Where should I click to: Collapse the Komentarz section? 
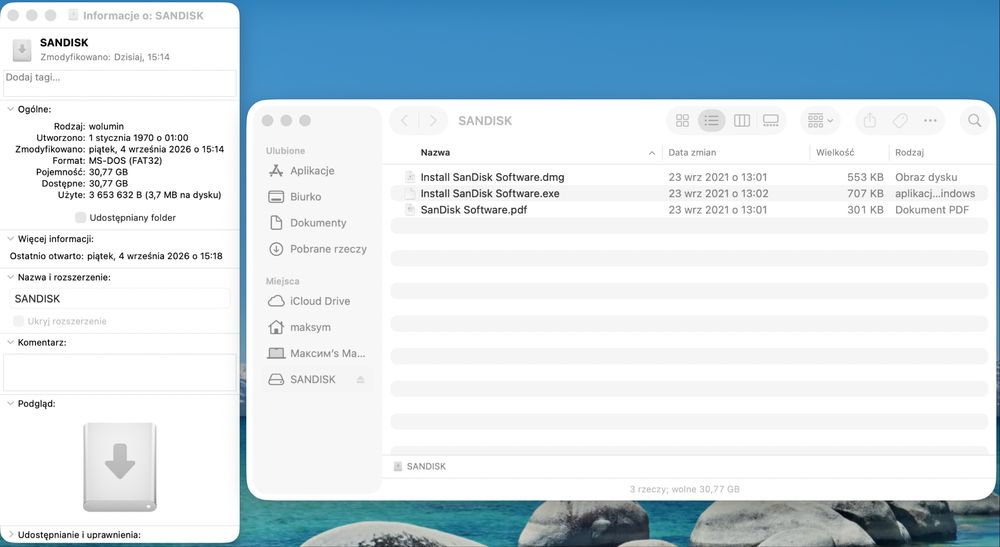(x=10, y=342)
